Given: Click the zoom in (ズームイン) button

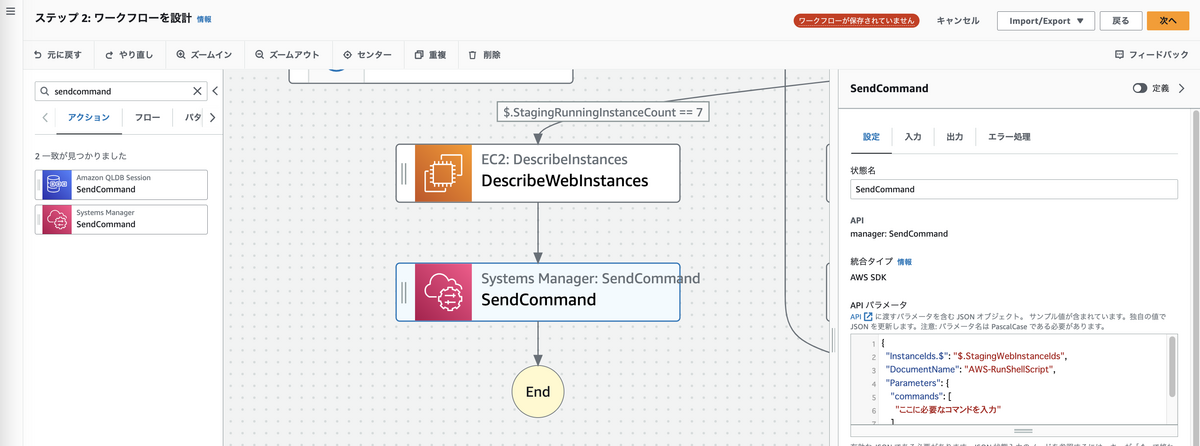Looking at the screenshot, I should click(x=204, y=55).
